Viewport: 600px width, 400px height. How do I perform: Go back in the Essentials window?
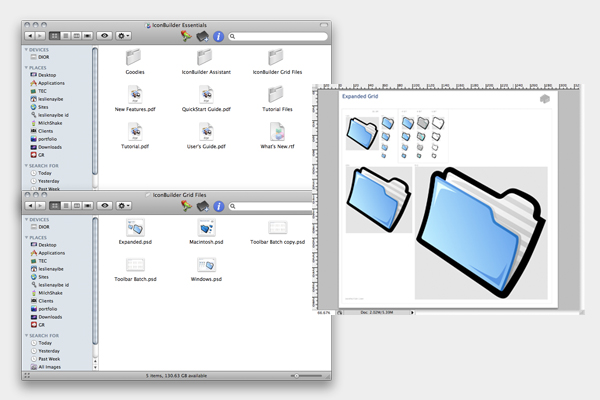[30, 36]
